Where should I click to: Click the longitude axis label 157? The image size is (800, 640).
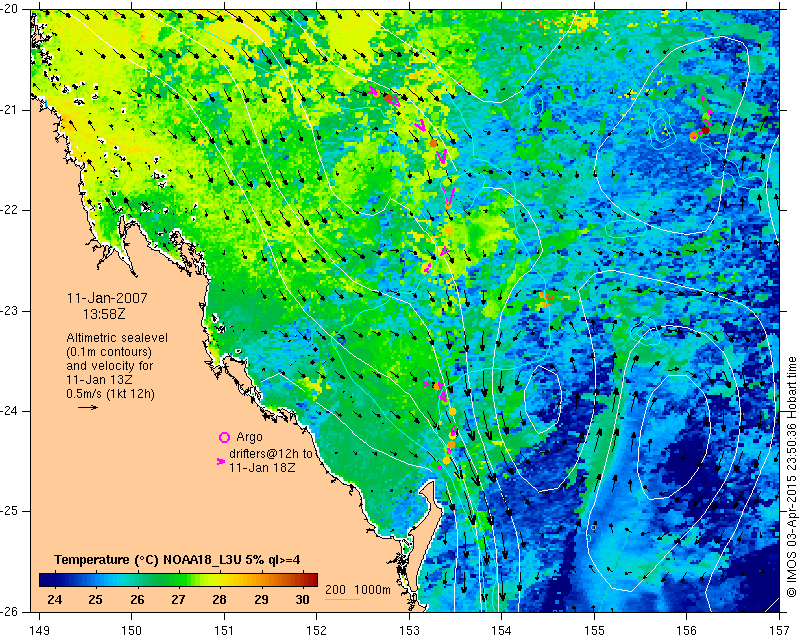pos(780,631)
